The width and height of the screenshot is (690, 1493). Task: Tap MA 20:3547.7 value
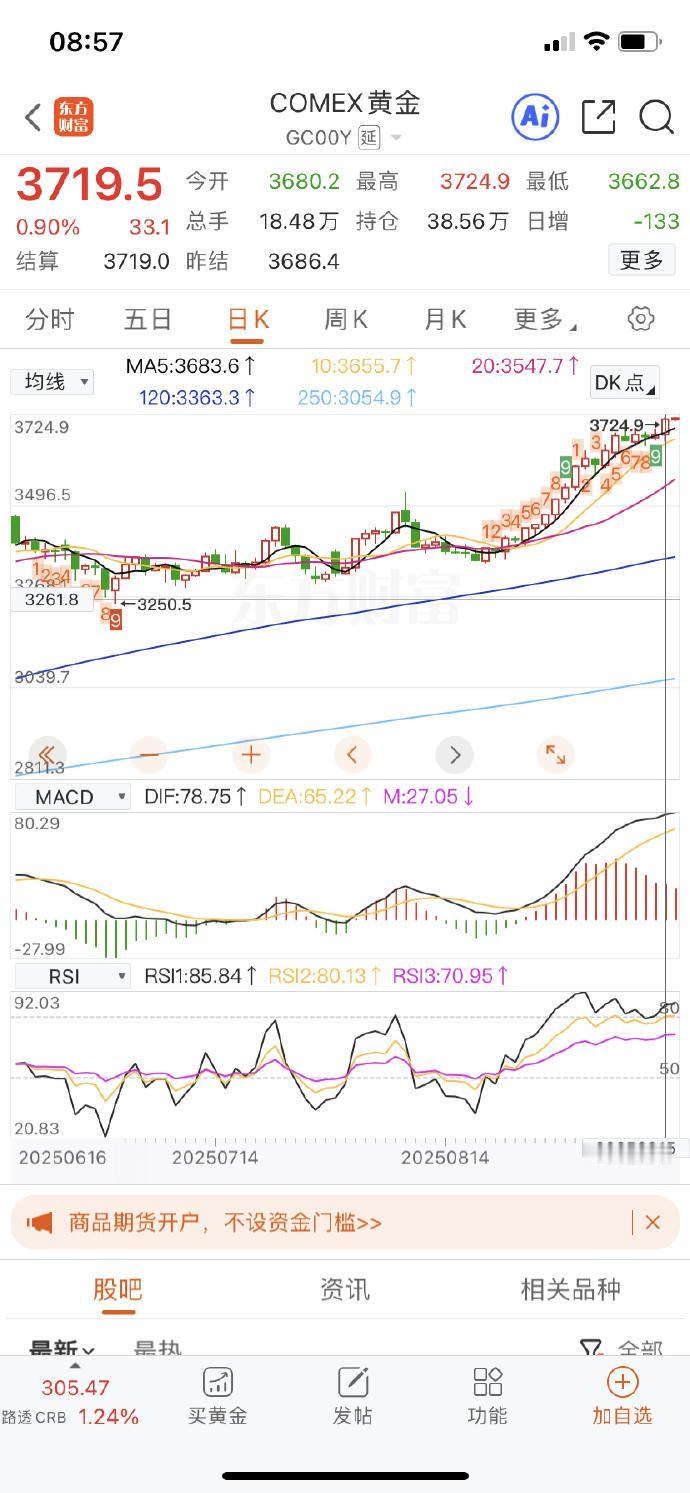[x=526, y=366]
